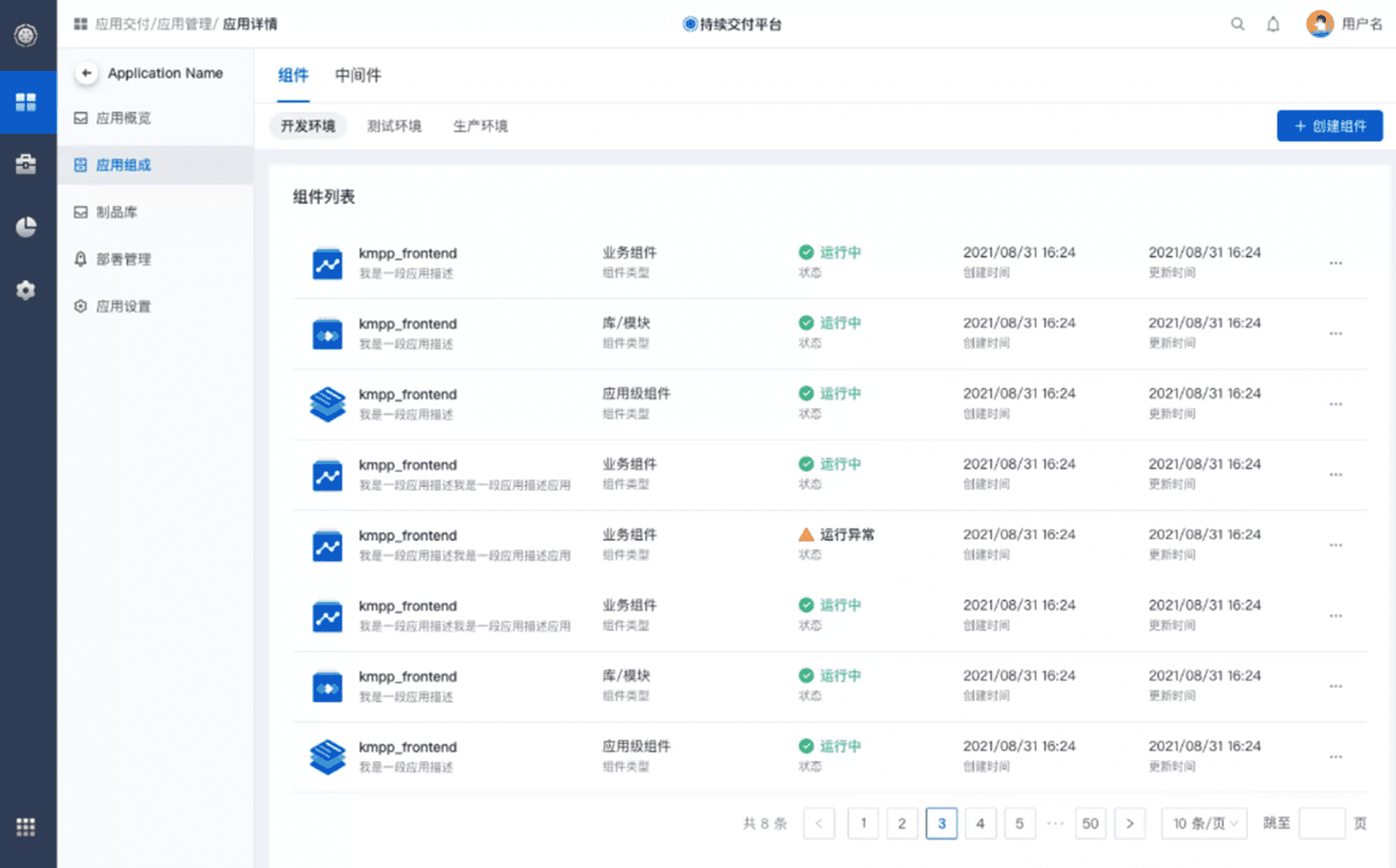
Task: Click the gear icon in dark sidebar
Action: point(26,290)
